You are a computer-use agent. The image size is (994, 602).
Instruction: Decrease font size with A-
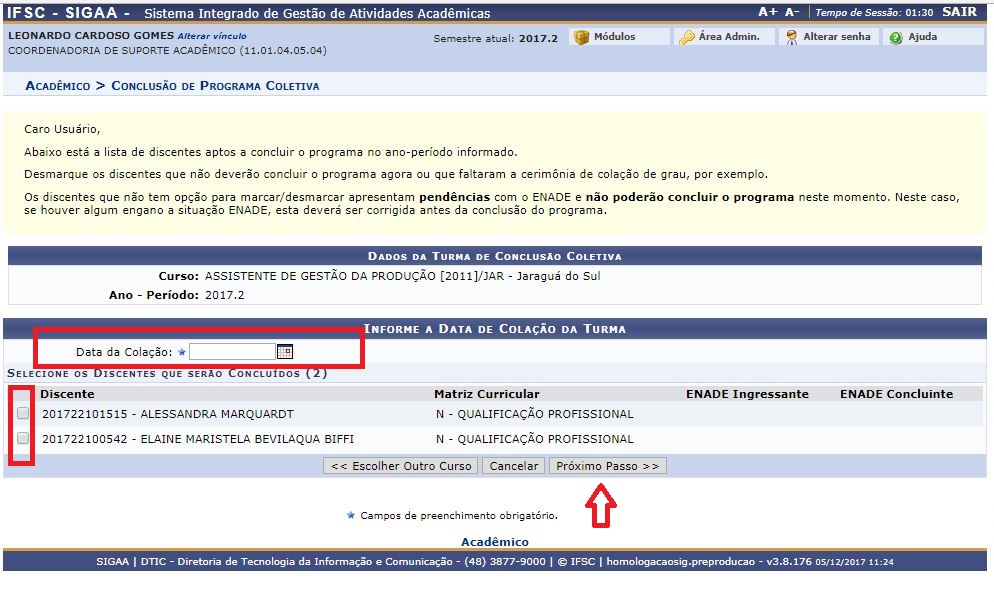[792, 12]
